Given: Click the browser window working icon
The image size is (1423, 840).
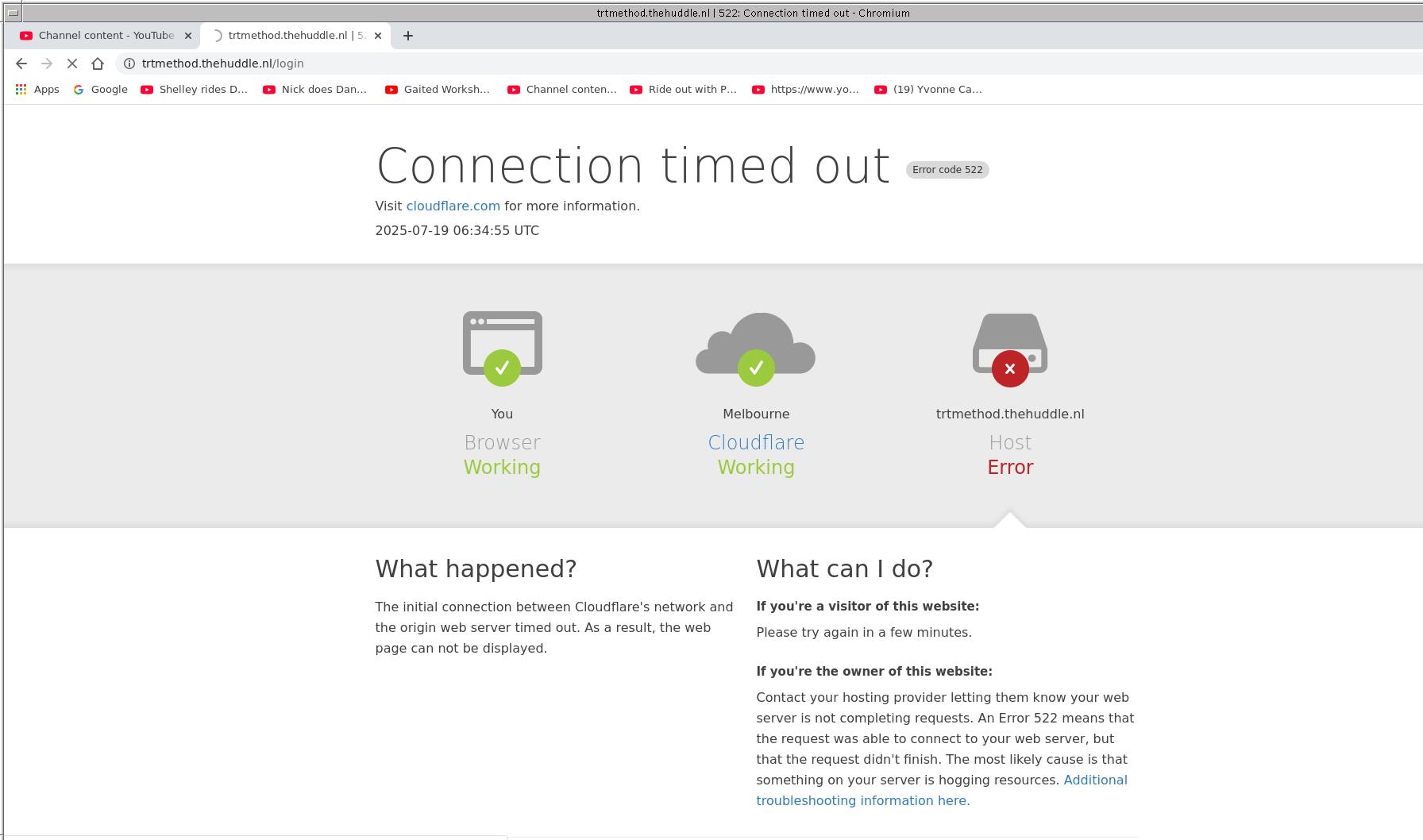Looking at the screenshot, I should point(502,349).
